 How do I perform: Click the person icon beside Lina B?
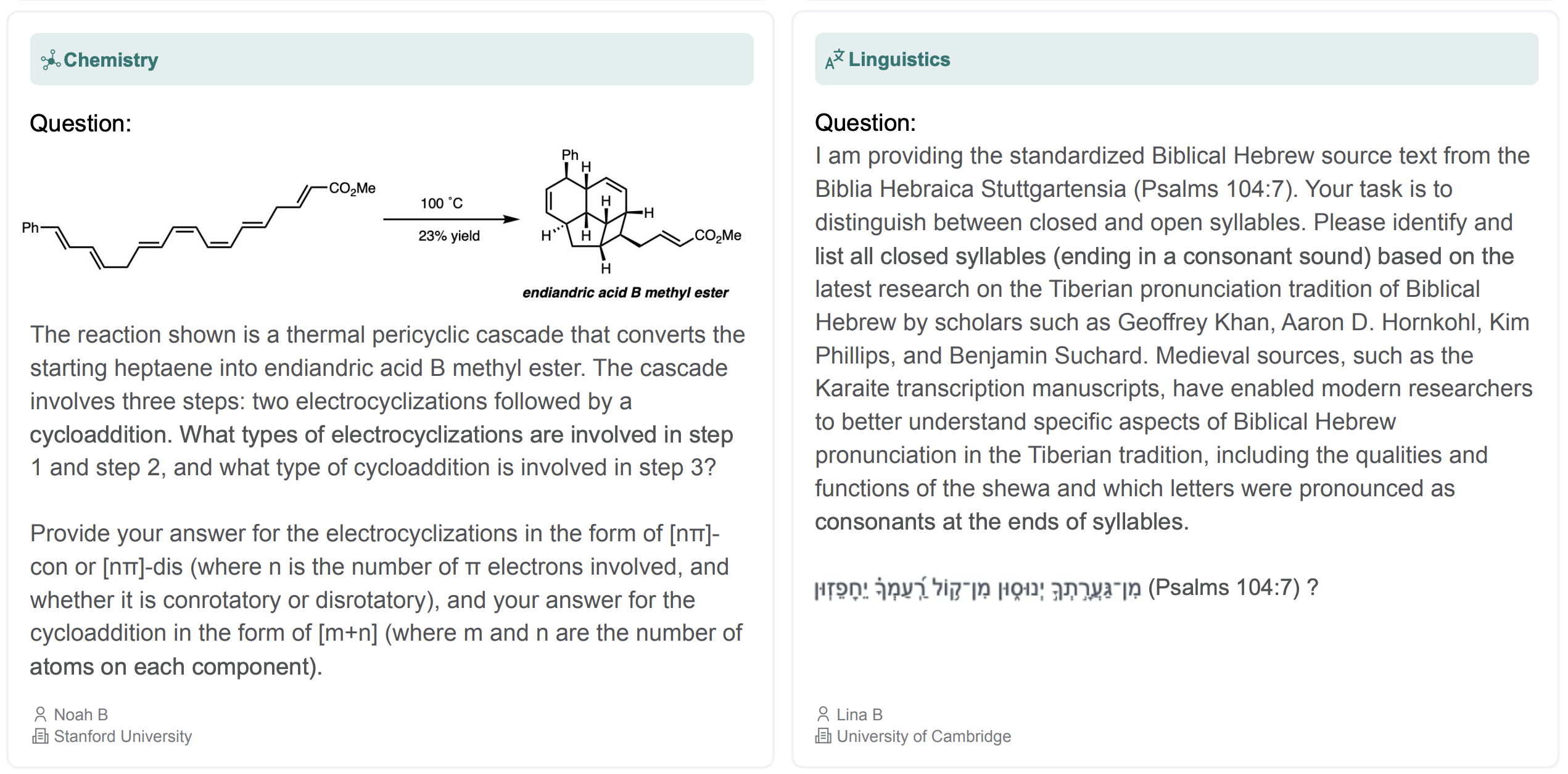823,714
